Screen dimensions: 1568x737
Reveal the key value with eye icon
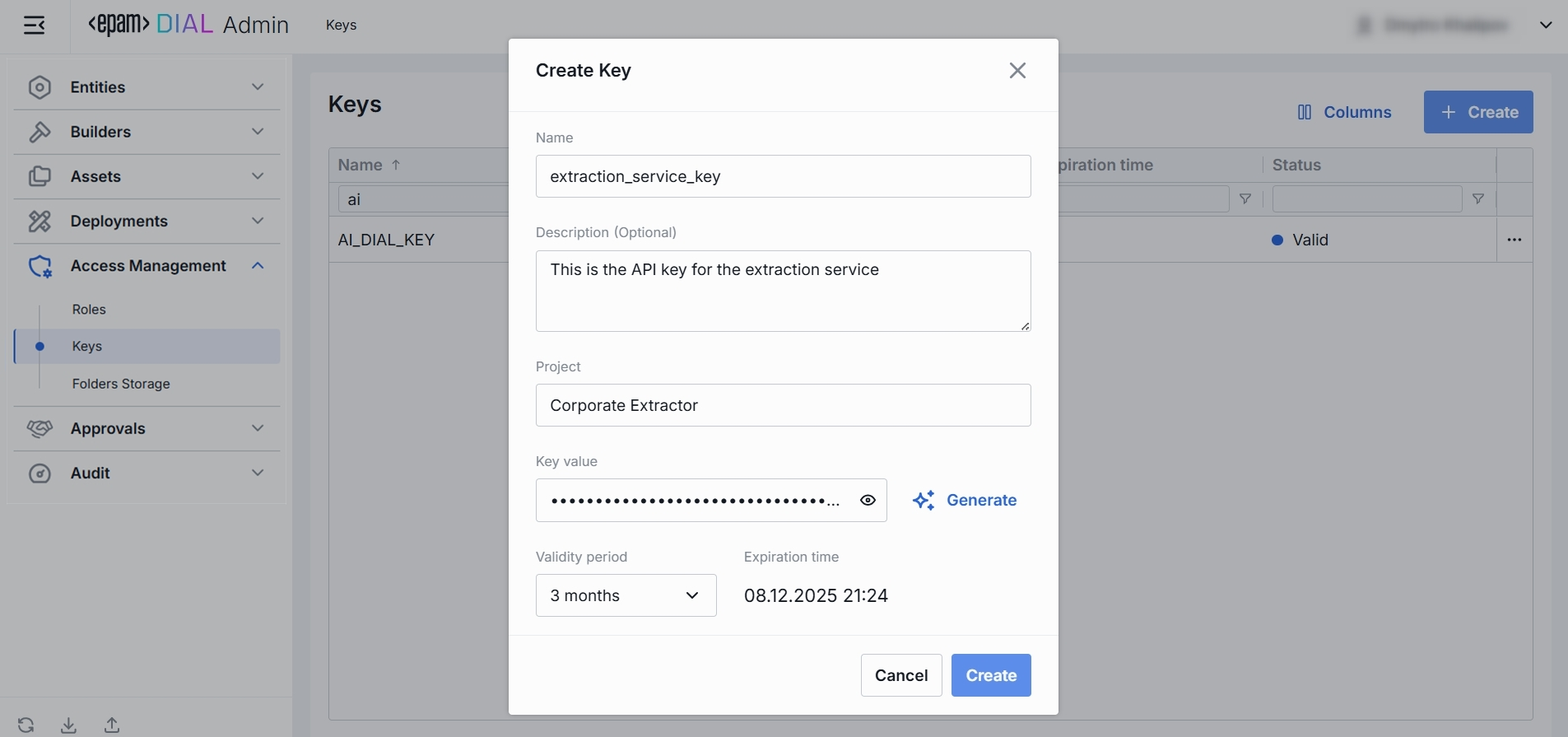click(x=868, y=501)
